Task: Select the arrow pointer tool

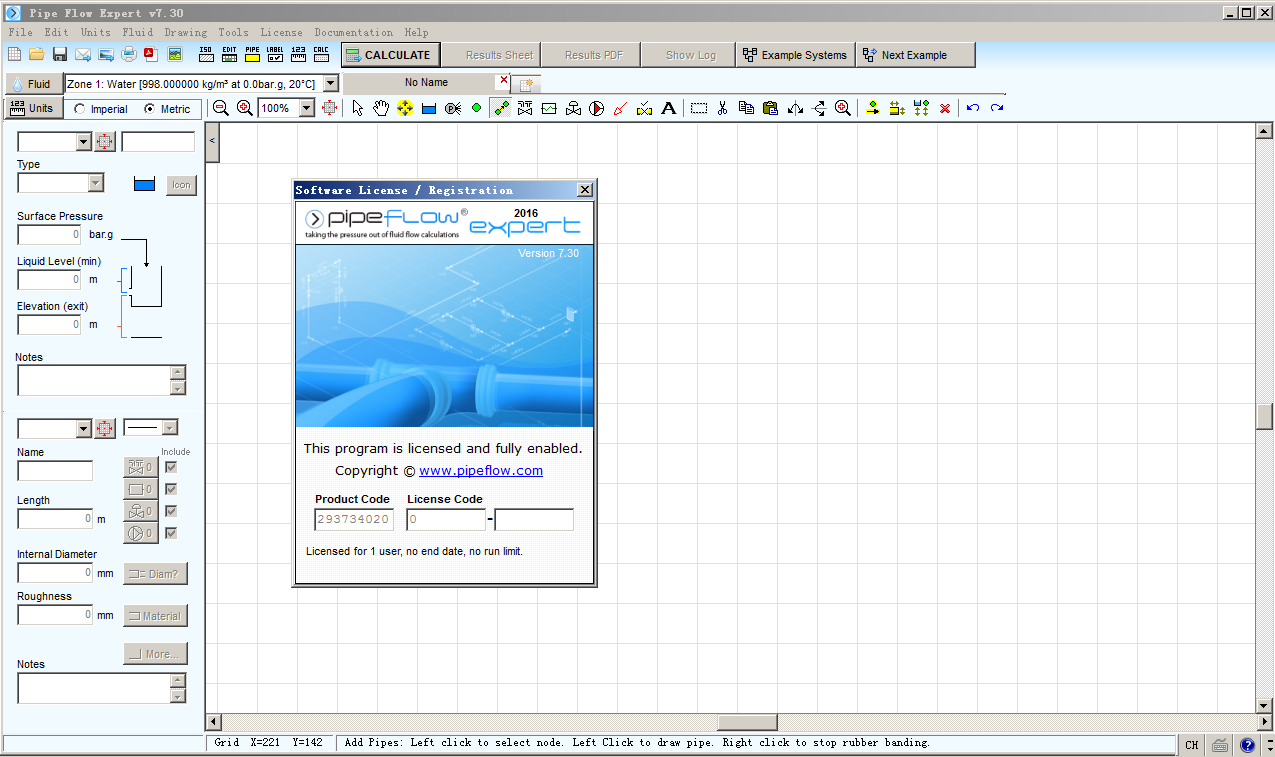Action: pos(358,108)
